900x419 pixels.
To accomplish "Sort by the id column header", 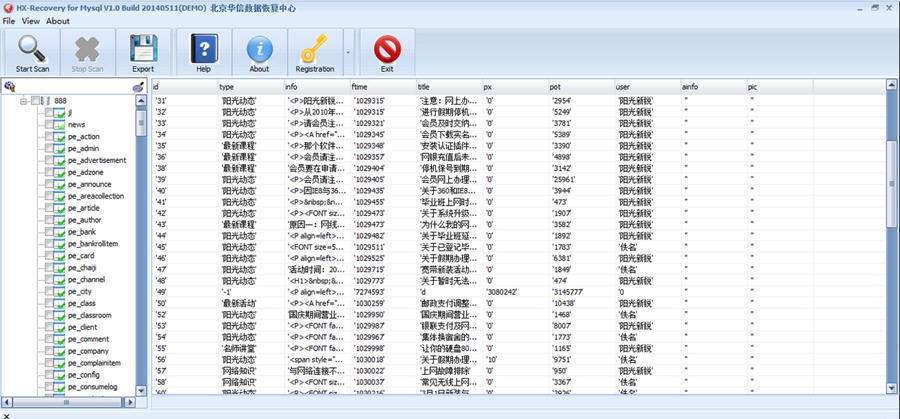I will (x=184, y=87).
